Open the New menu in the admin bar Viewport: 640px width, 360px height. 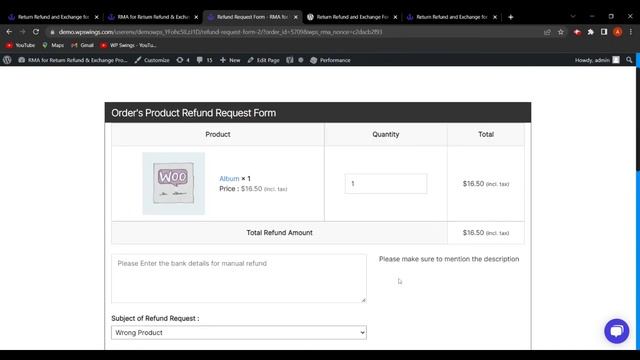tap(230, 60)
